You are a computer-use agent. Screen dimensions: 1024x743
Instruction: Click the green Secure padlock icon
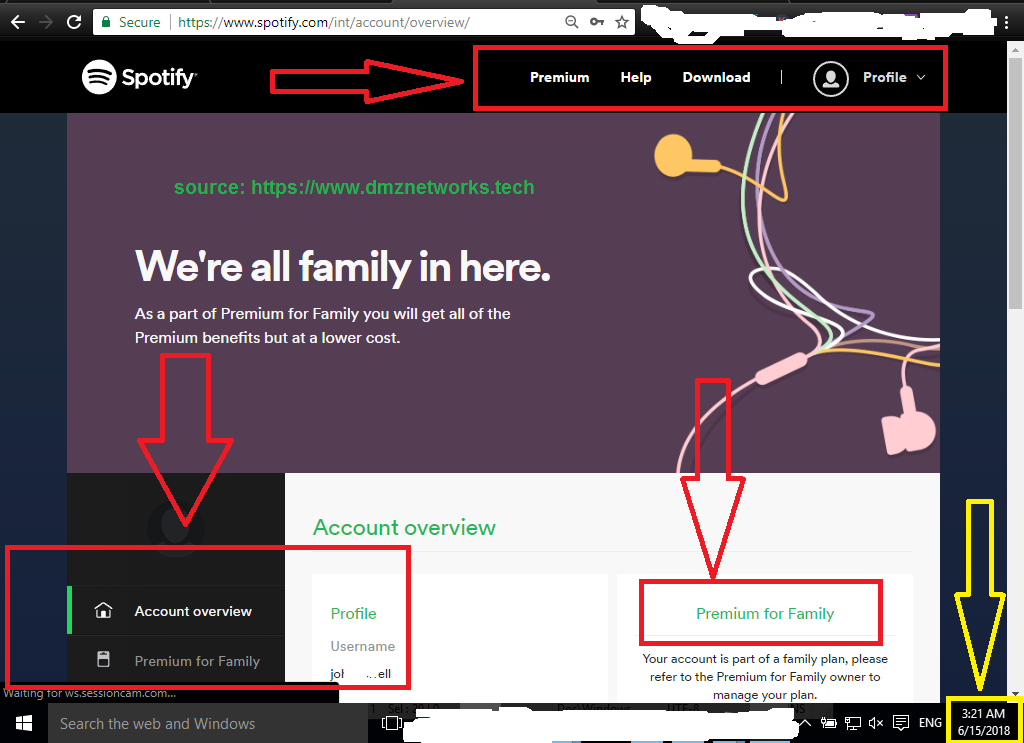tap(106, 22)
